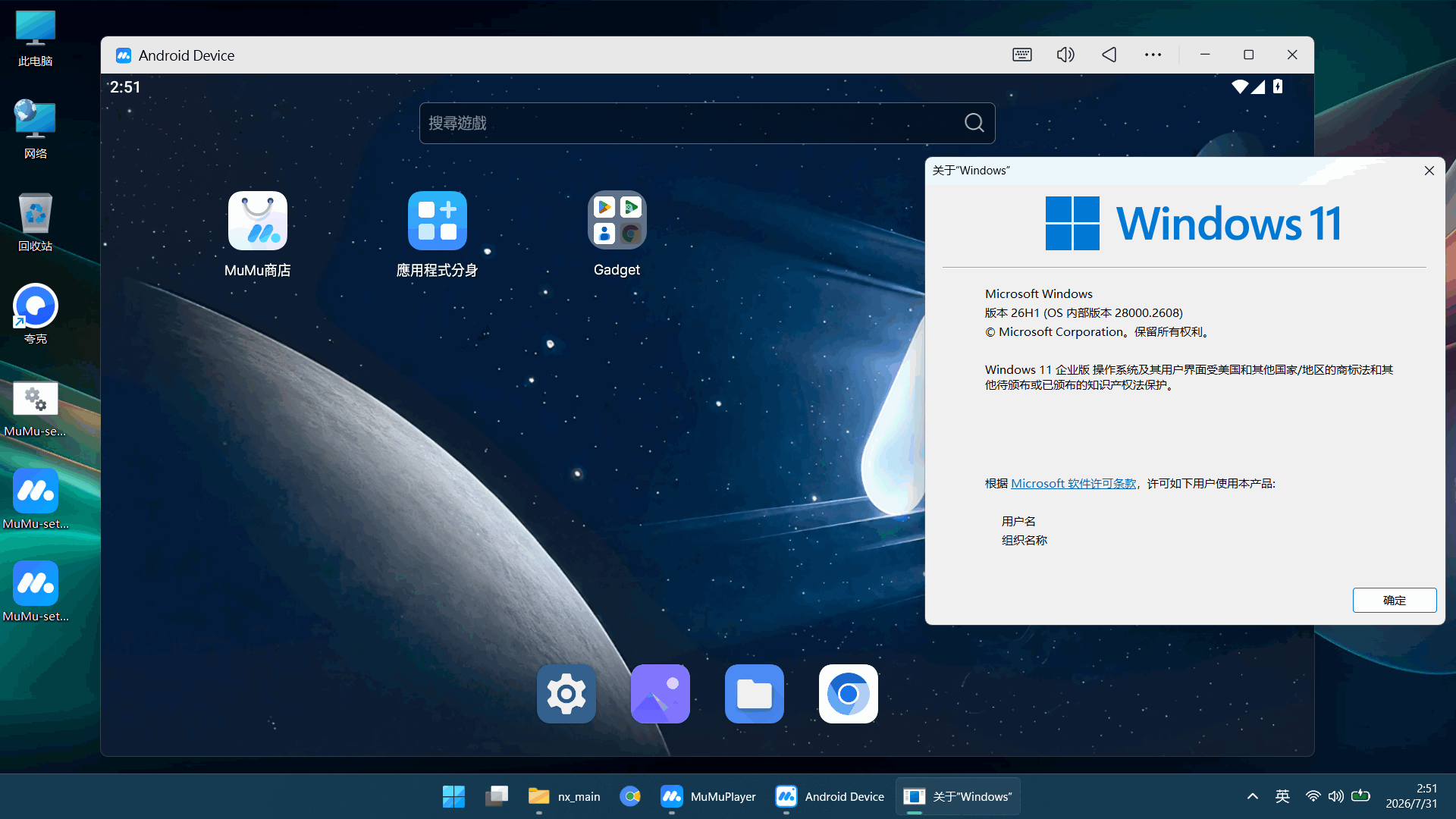
Task: Select the 网络 desktop icon
Action: click(36, 130)
